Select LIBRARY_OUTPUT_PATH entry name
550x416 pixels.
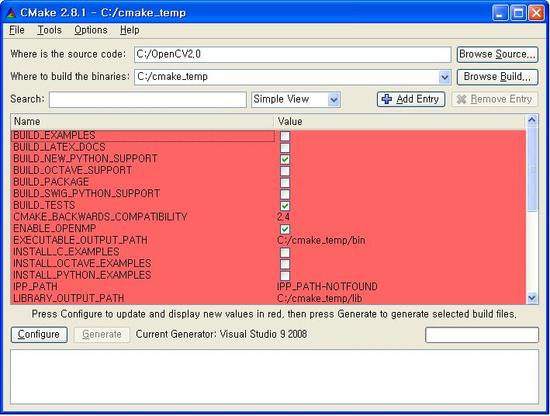(x=68, y=298)
